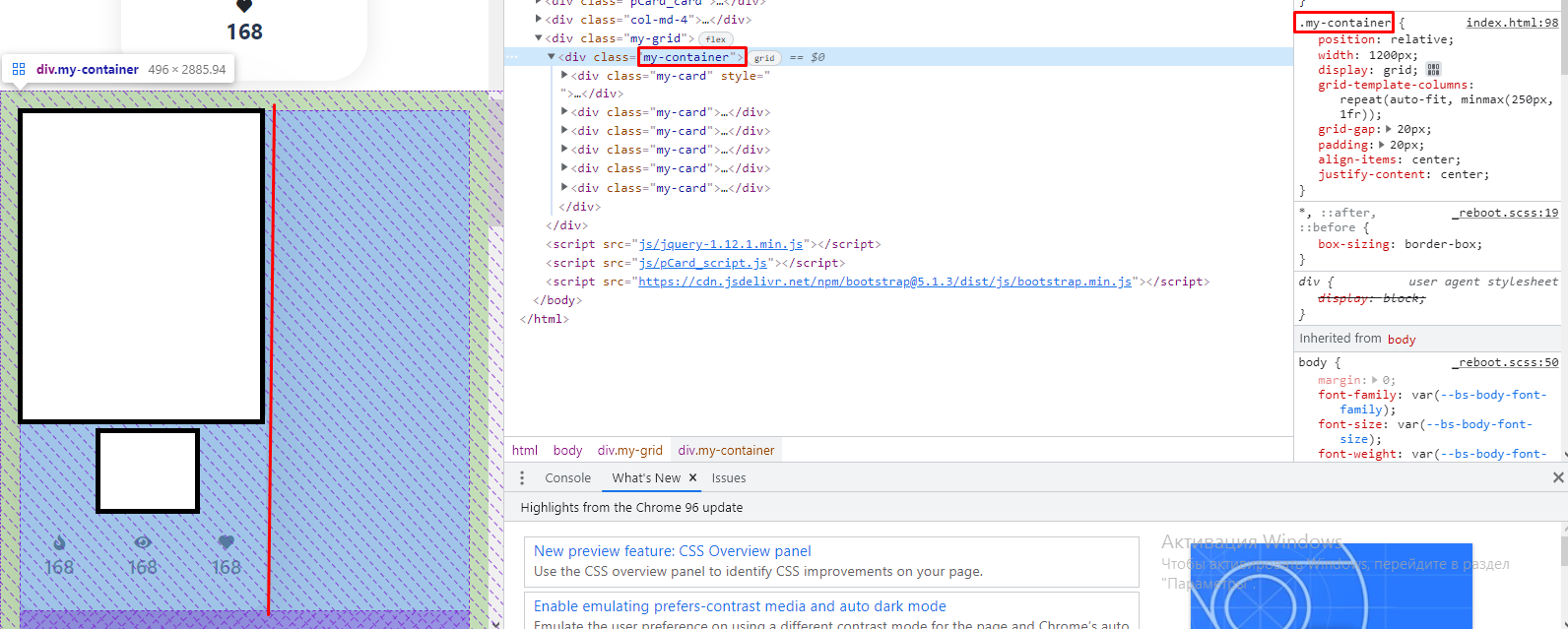Expand the padding shorthand triangle
The width and height of the screenshot is (1568, 629).
pos(1382,145)
